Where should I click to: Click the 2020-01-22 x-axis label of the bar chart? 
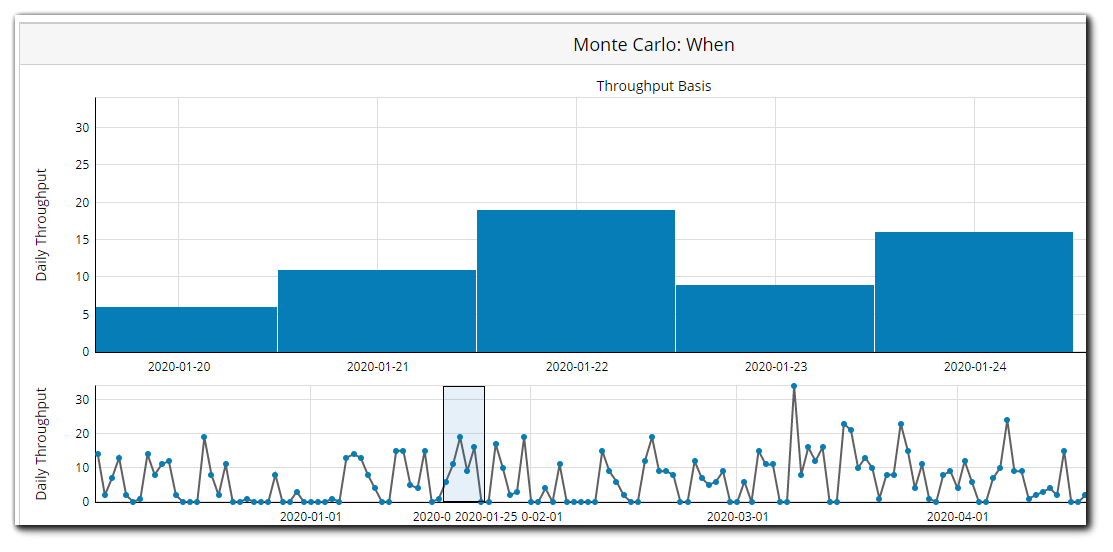576,367
